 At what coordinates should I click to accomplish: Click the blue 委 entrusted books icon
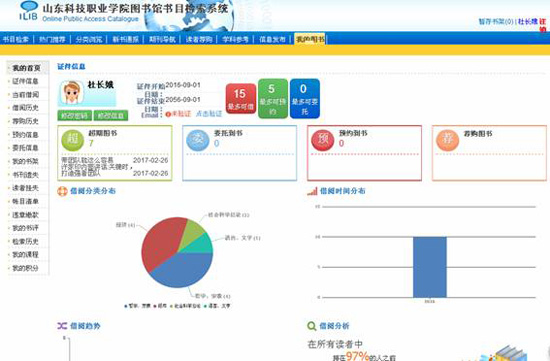[x=198, y=140]
